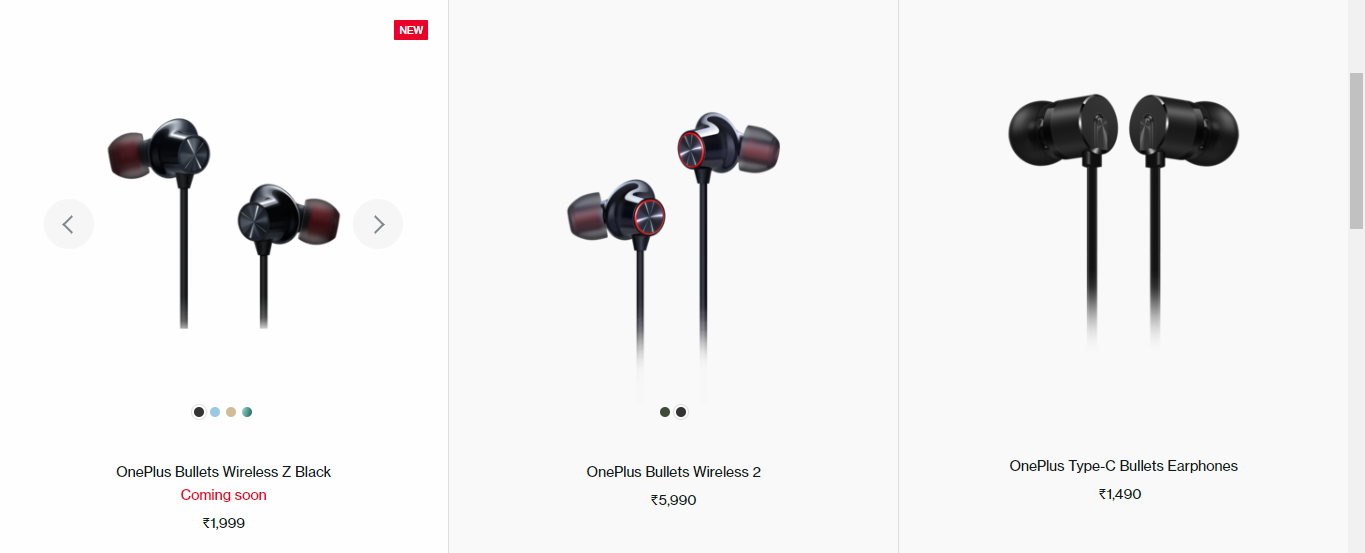The height and width of the screenshot is (553, 1365).
Task: Open OnePlus Bullets Wireless 2 product link
Action: 673,472
